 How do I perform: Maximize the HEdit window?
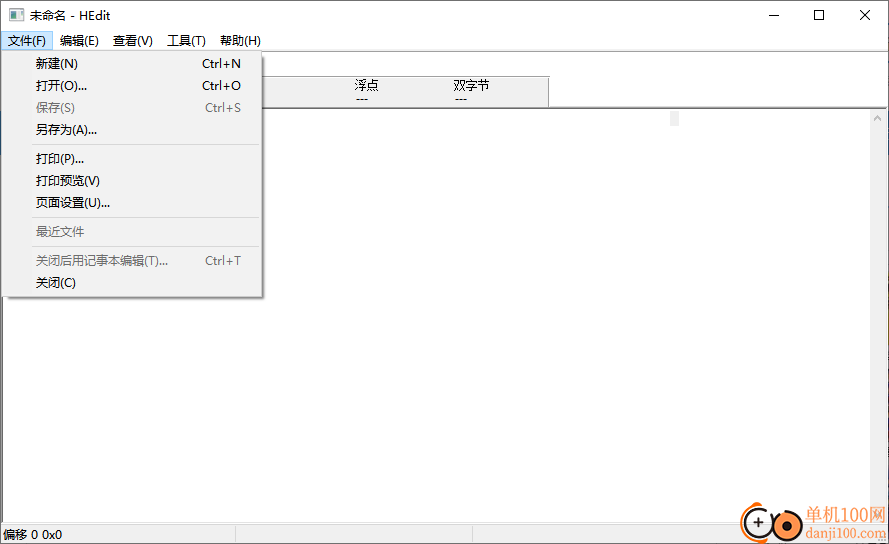coord(819,15)
